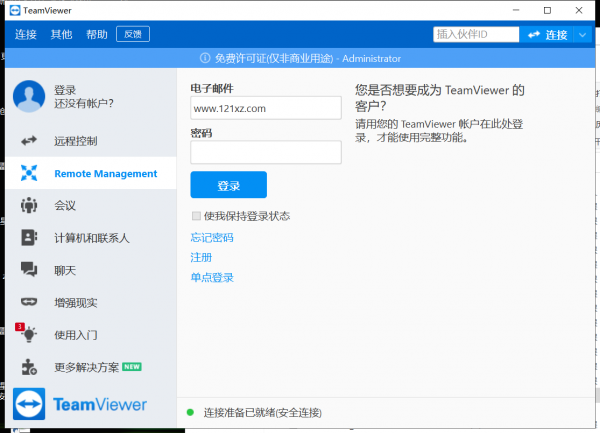This screenshot has width=600, height=433.
Task: Open 计算机和联系人 section
Action: (91, 238)
